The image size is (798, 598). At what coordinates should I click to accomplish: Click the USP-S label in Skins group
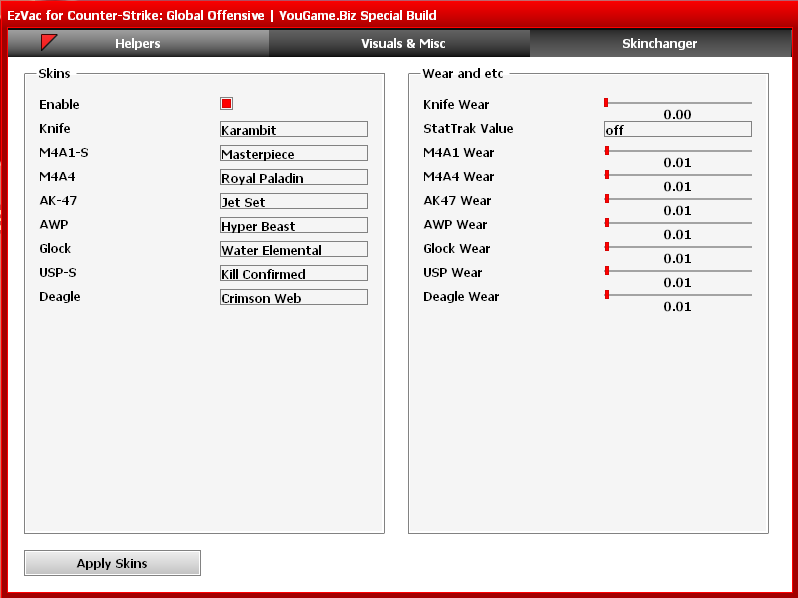tap(58, 273)
